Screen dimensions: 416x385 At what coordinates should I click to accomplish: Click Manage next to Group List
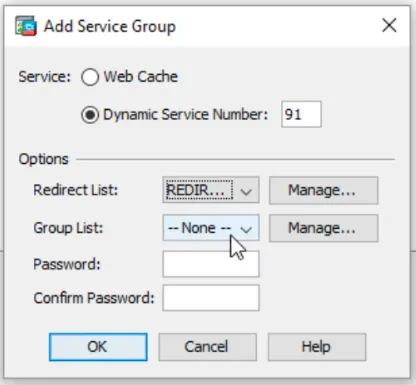click(323, 228)
